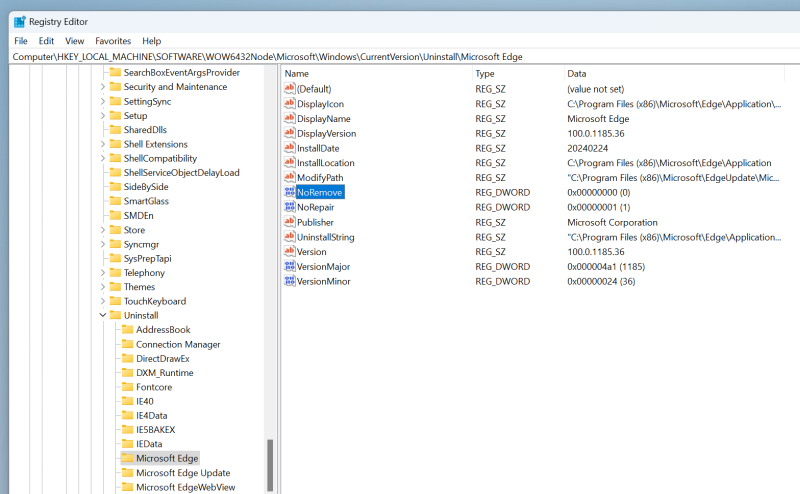Select the SharedDlls key
The height and width of the screenshot is (494, 800).
[145, 130]
